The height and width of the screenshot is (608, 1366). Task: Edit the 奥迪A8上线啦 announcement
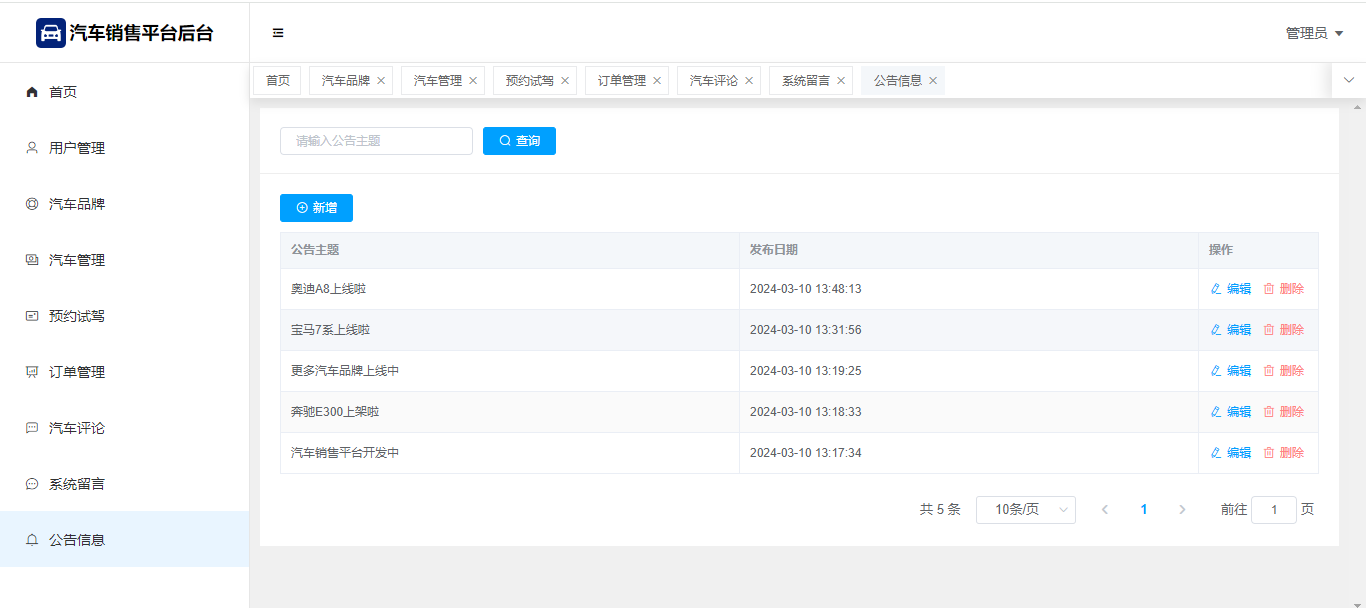tap(1231, 289)
